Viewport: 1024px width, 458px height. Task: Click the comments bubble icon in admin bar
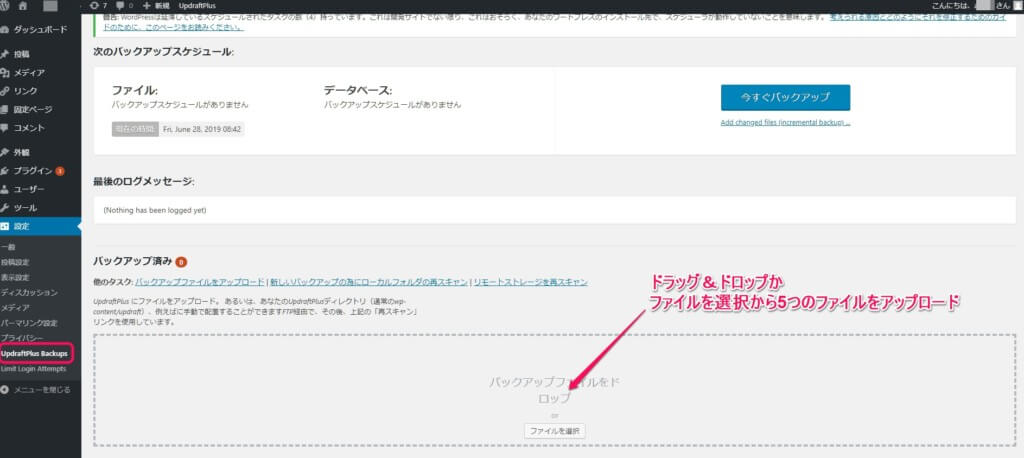[120, 6]
